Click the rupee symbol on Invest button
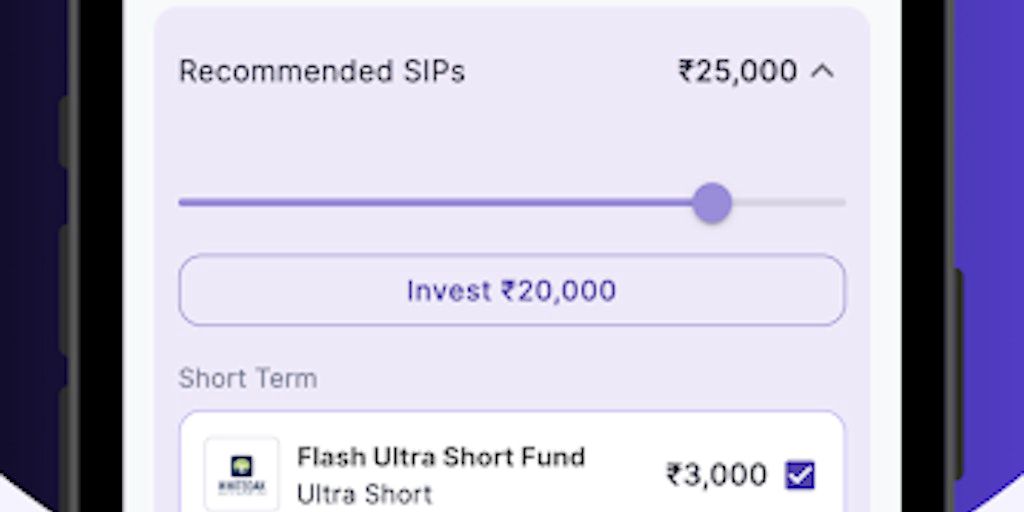The height and width of the screenshot is (512, 1024). click(509, 291)
